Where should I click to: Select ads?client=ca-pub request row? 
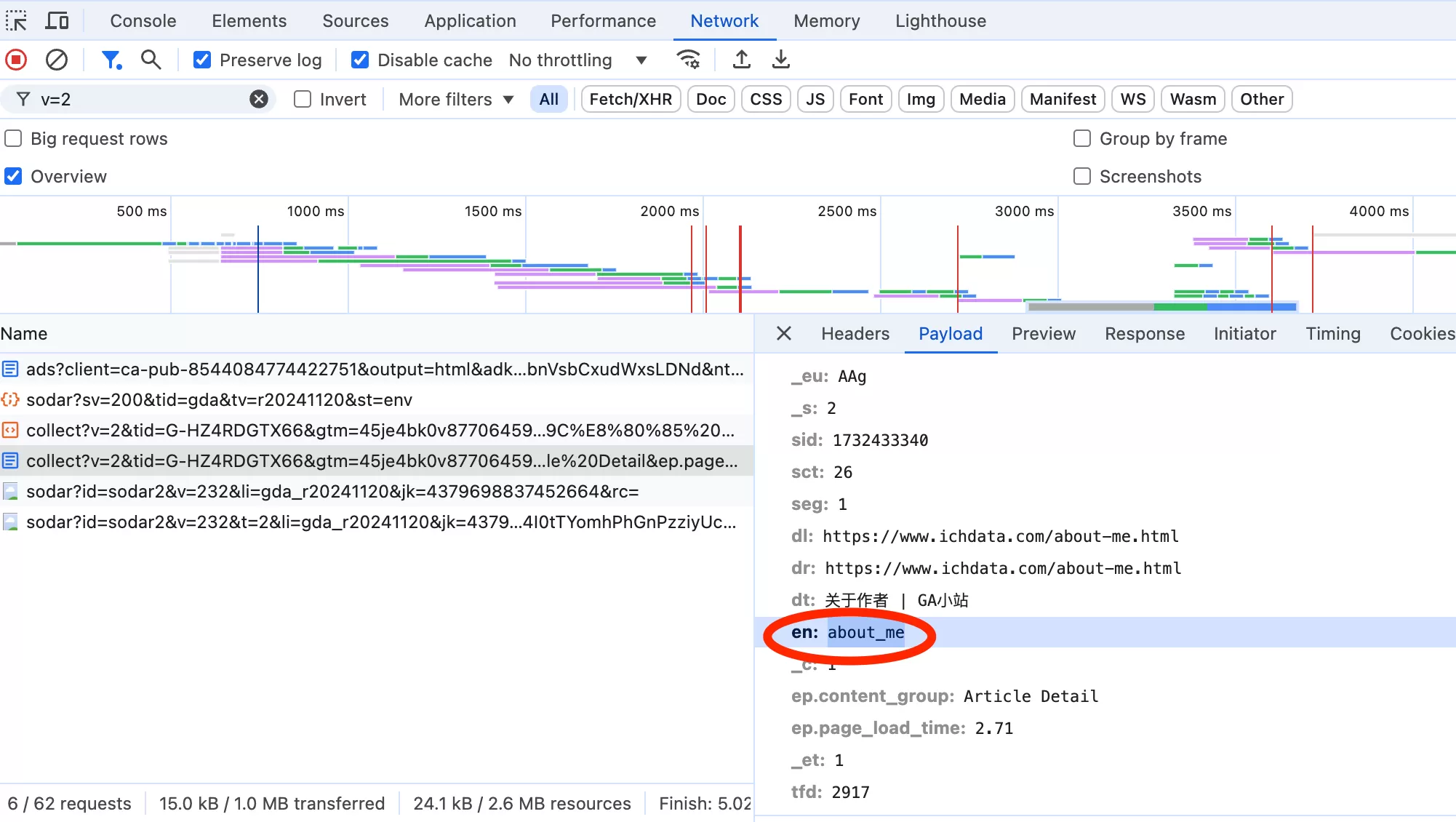(x=377, y=370)
